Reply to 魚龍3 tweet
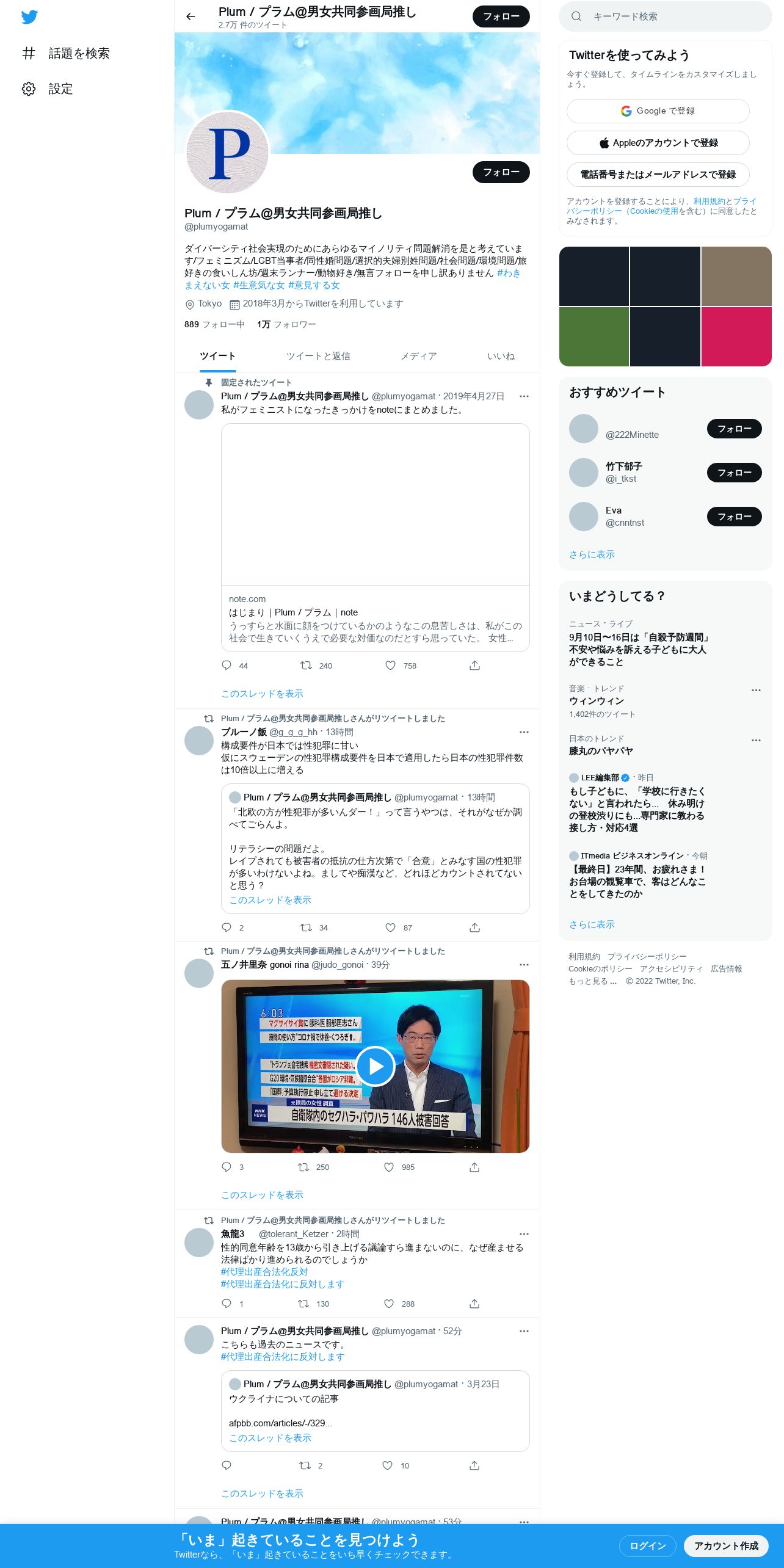Viewport: 784px width, 1568px height. coord(227,1304)
